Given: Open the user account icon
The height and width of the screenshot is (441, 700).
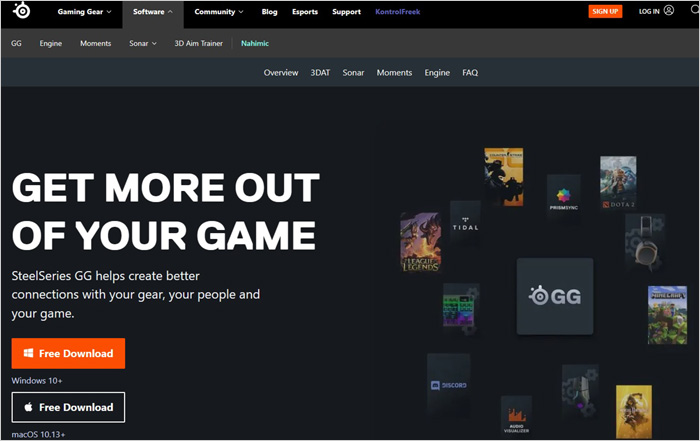Looking at the screenshot, I should (668, 10).
